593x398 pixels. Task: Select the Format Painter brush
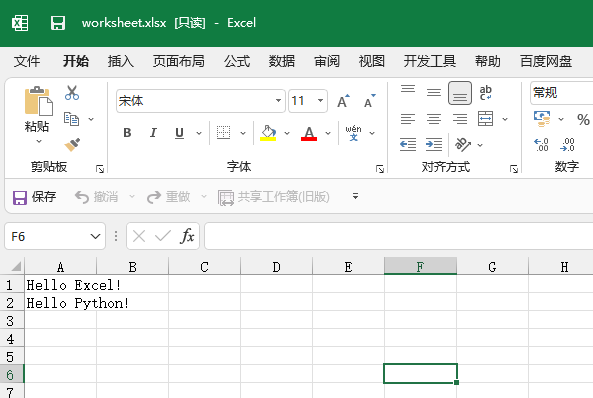pos(72,144)
